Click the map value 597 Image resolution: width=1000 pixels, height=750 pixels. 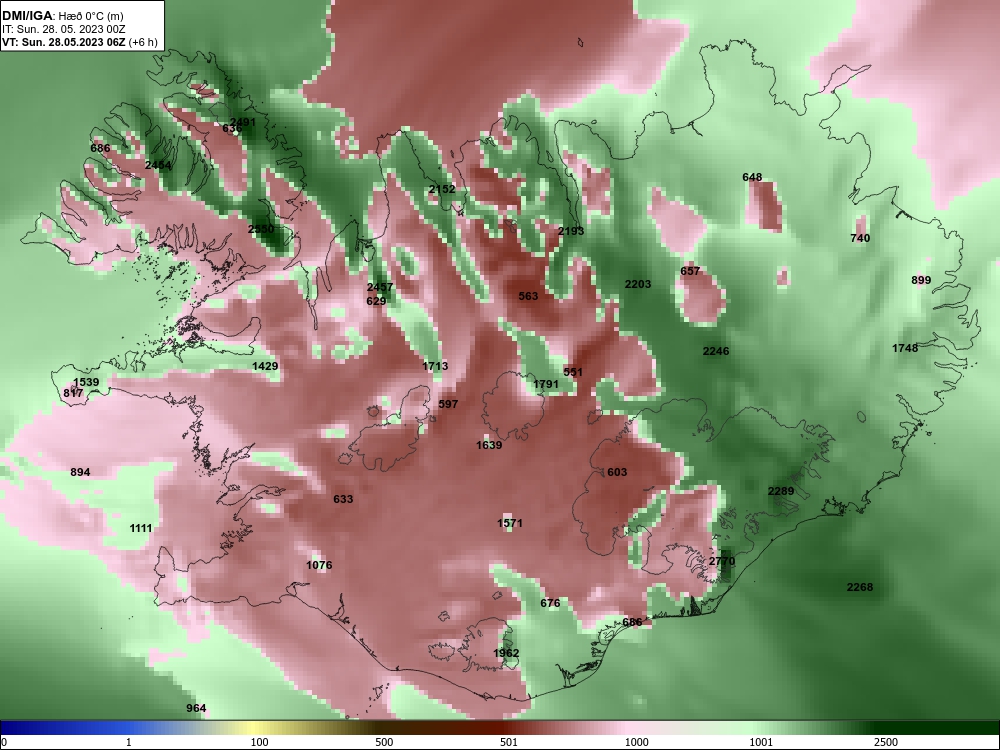[448, 404]
